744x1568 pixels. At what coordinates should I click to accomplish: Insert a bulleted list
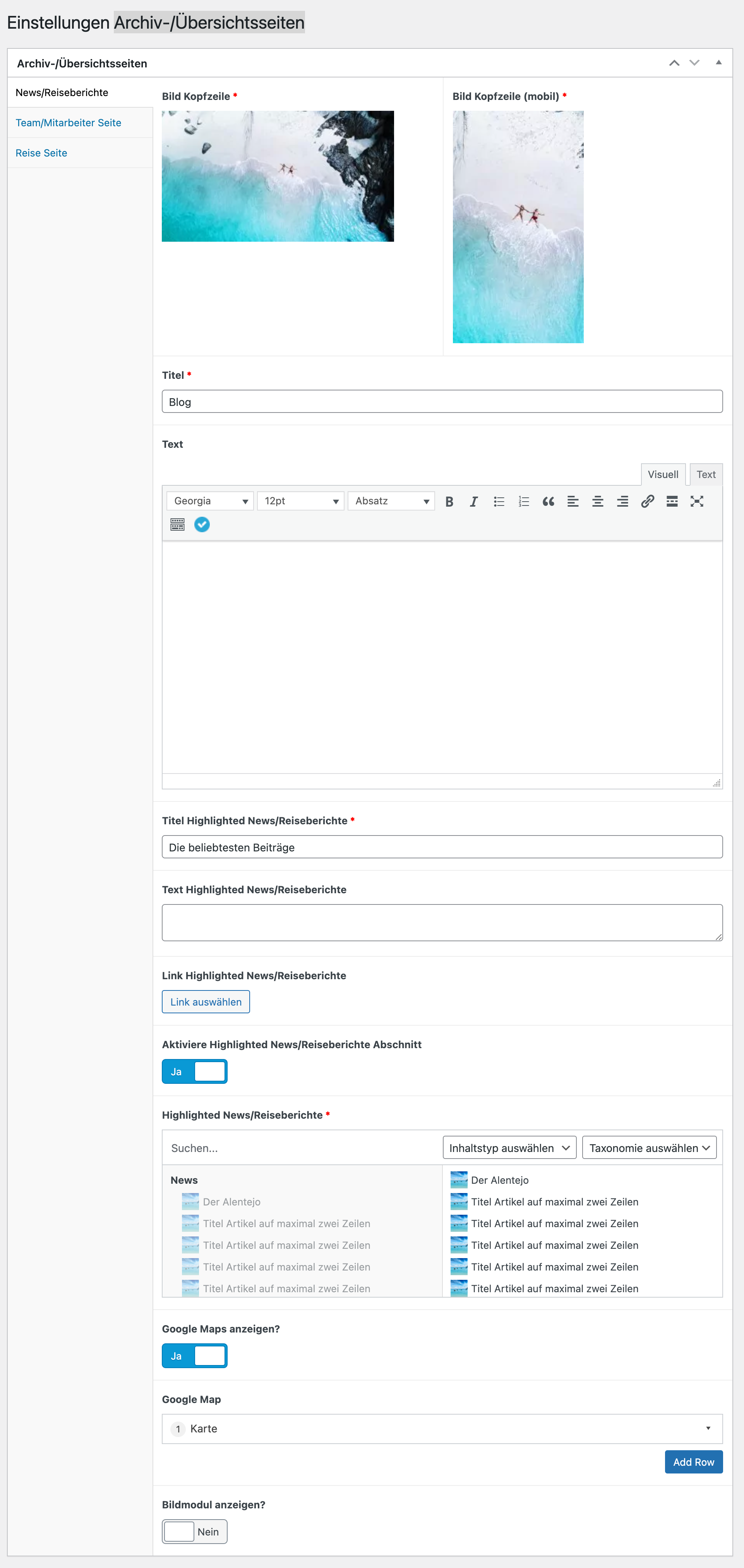click(x=499, y=501)
